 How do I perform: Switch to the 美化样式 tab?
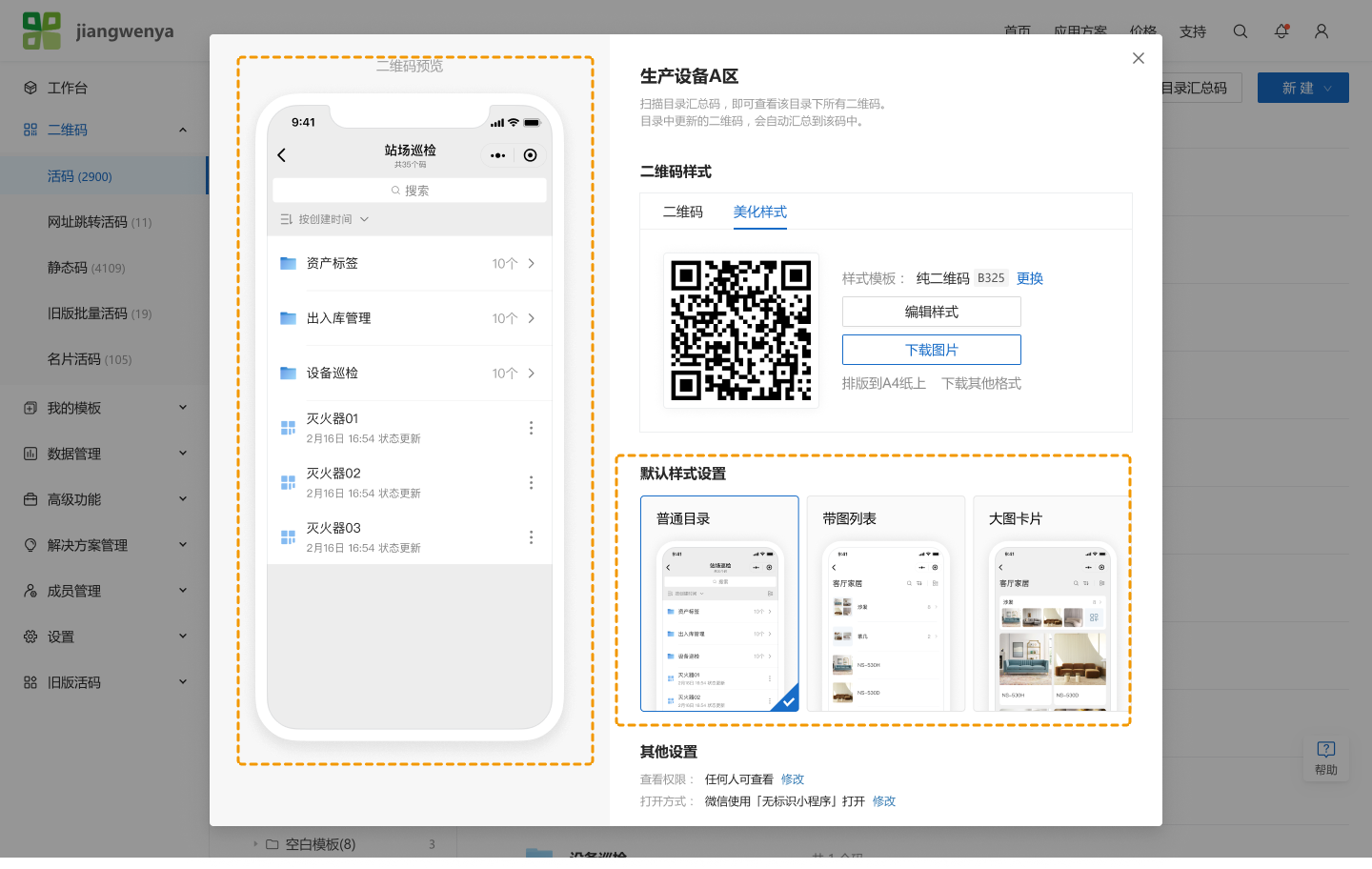pyautogui.click(x=759, y=212)
